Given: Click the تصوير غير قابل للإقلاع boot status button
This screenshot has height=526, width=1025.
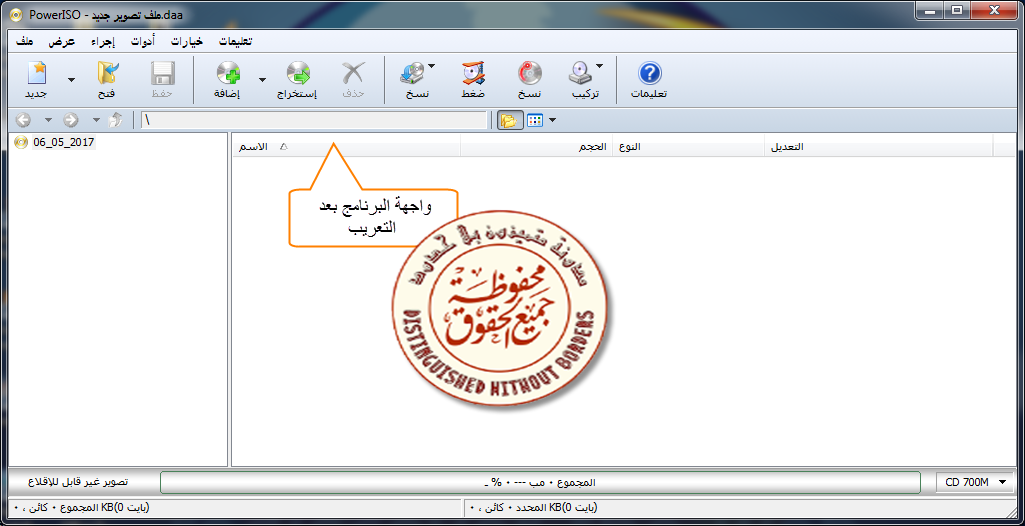Looking at the screenshot, I should click(78, 482).
